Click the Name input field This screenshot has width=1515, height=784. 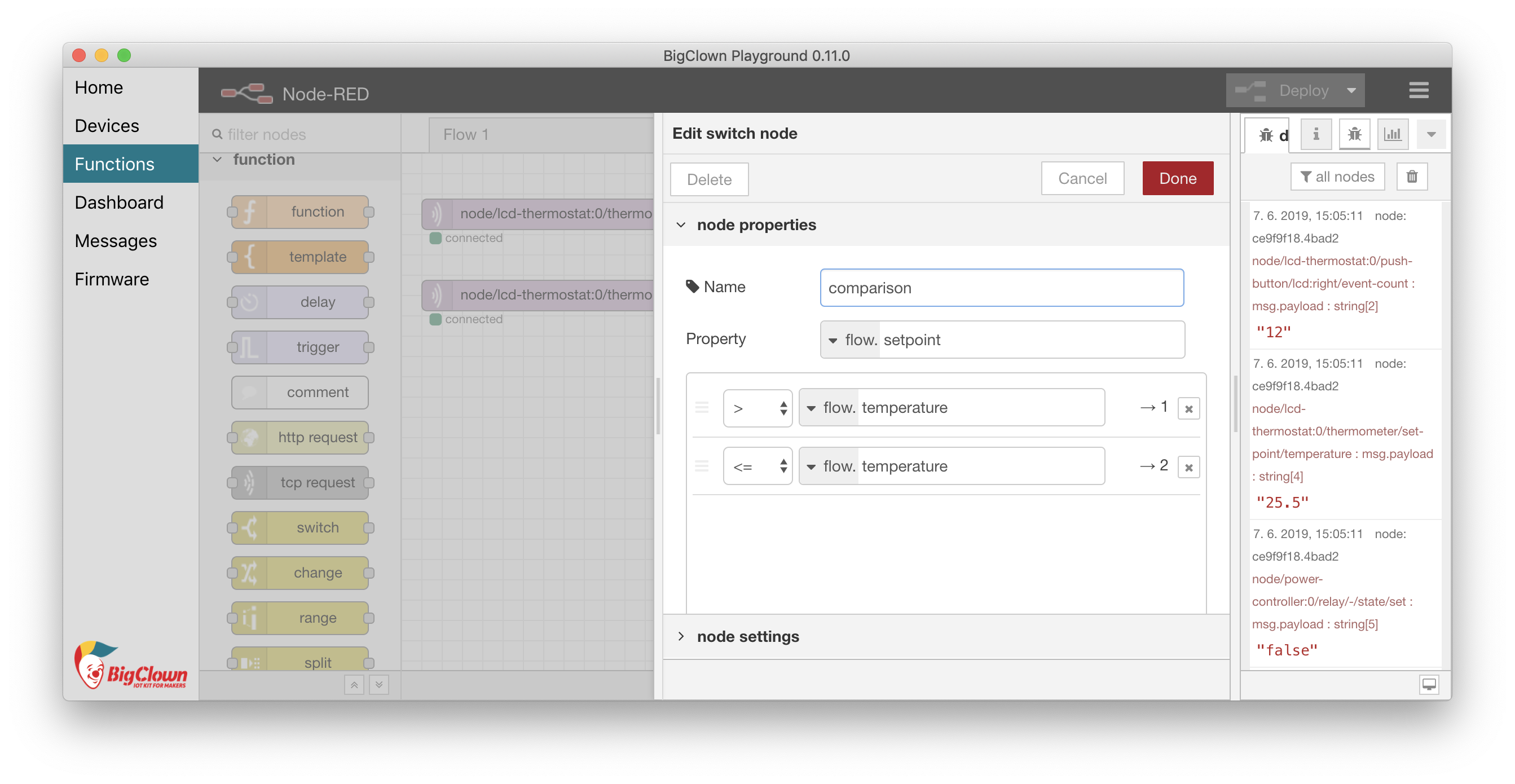coord(1002,288)
